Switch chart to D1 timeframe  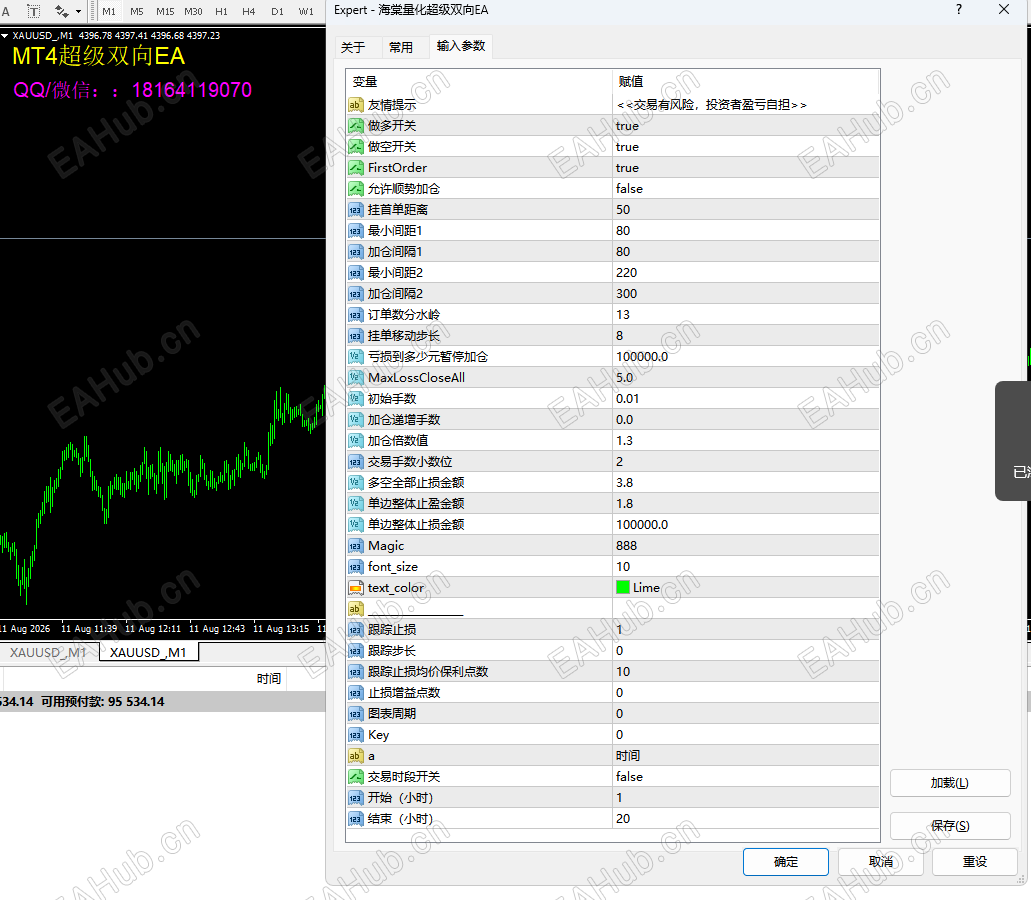[277, 11]
